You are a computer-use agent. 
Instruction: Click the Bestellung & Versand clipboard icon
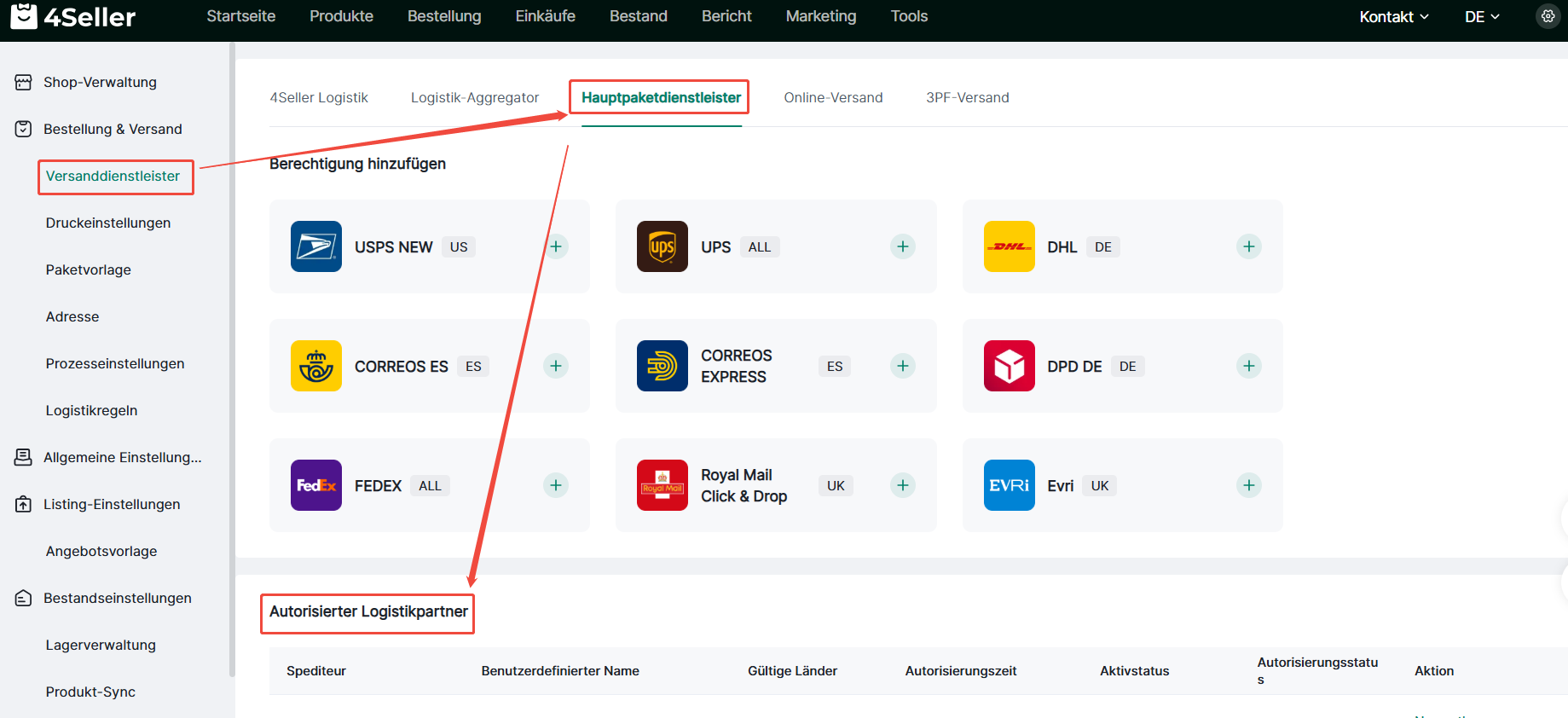[24, 129]
